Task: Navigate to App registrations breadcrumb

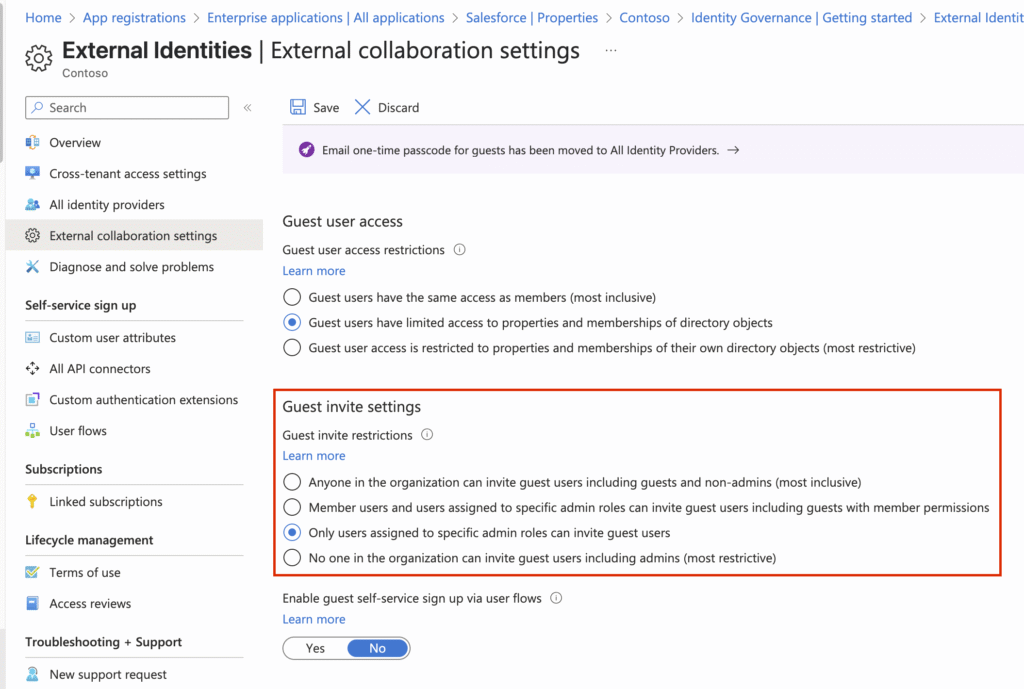Action: point(134,18)
